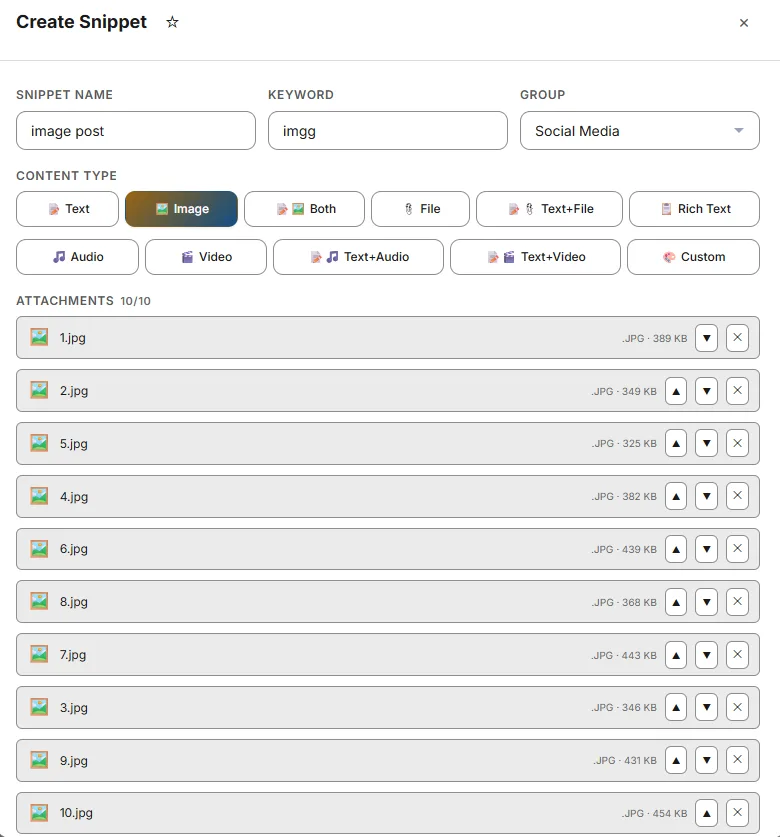The image size is (780, 837).
Task: Click the 6.jpg file name
Action: click(x=74, y=549)
